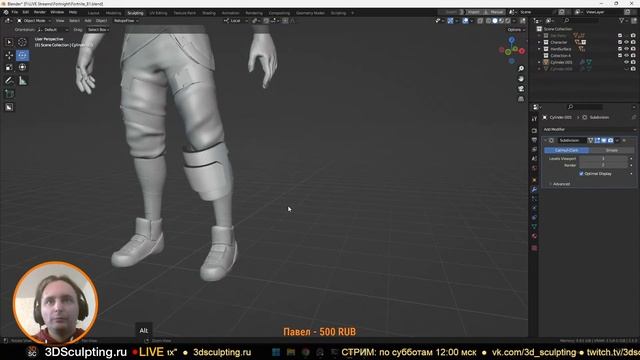Switch to Shading workspace tab
The height and width of the screenshot is (360, 640).
[209, 13]
